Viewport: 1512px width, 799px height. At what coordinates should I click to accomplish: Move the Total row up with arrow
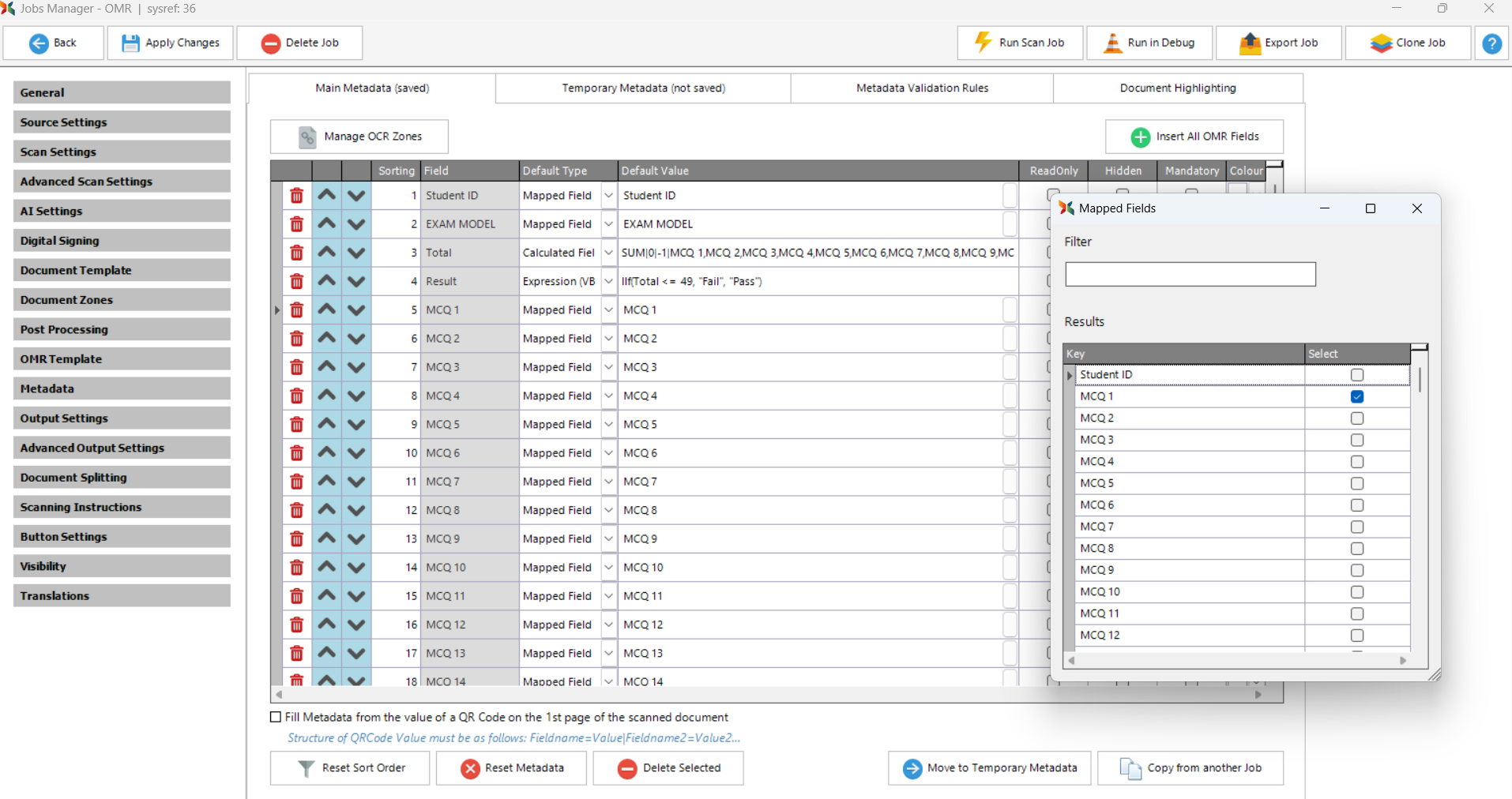(326, 253)
